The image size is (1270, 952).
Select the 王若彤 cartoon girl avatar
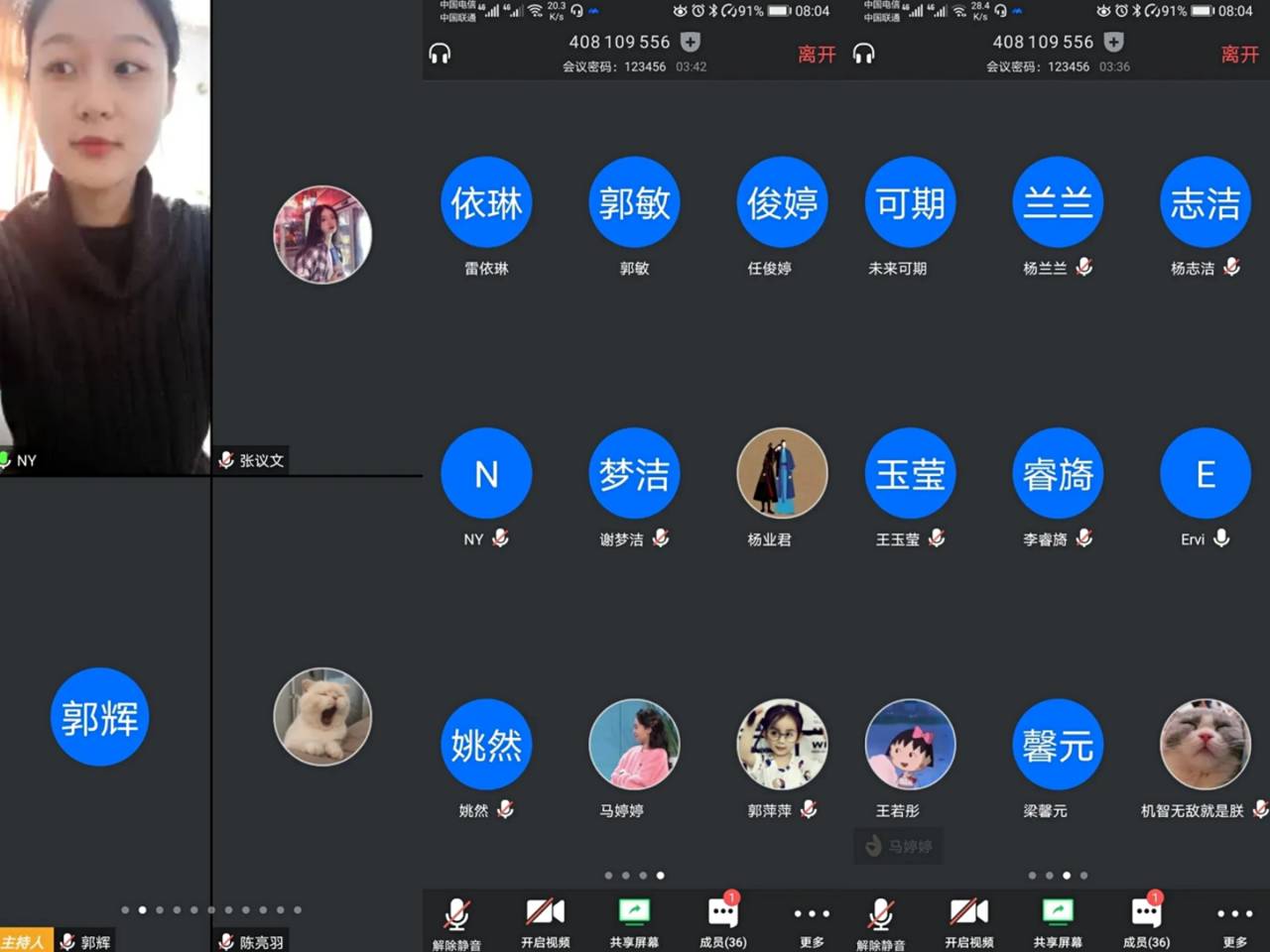pos(910,745)
